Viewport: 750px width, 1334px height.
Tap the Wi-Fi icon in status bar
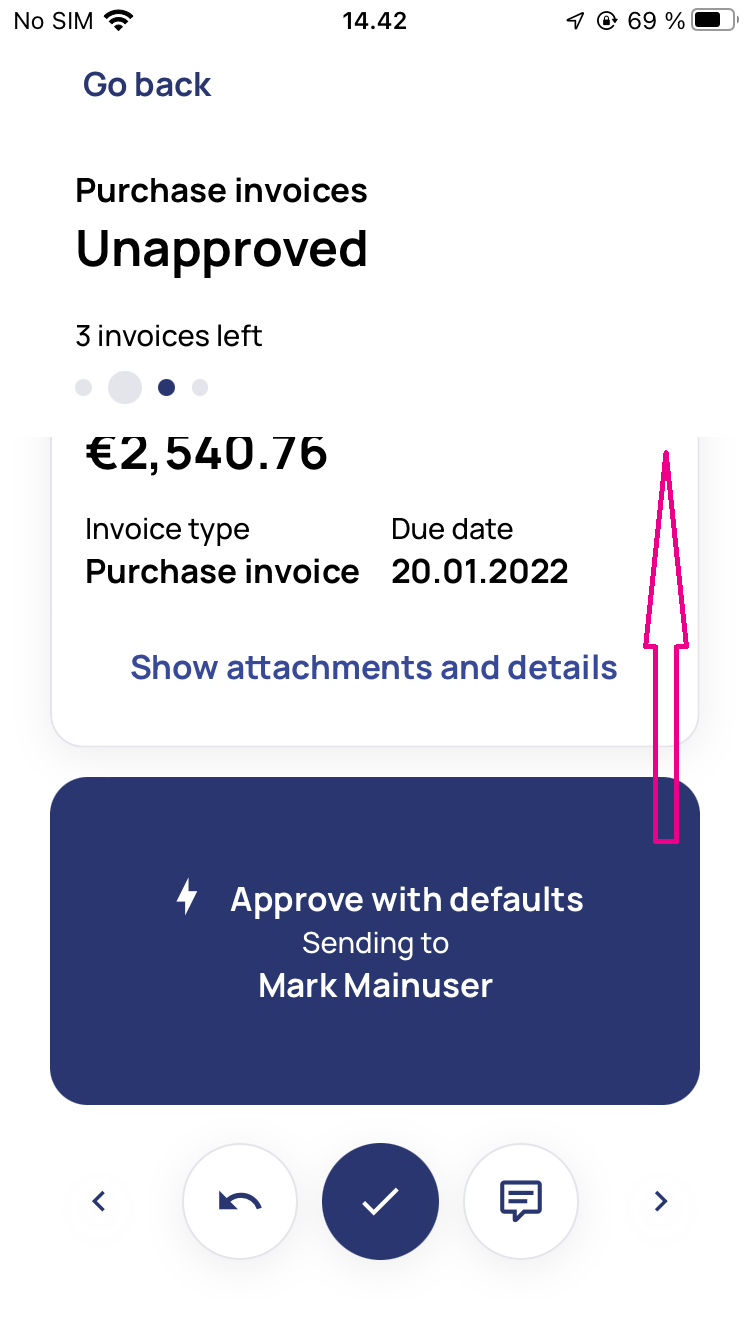tap(119, 20)
